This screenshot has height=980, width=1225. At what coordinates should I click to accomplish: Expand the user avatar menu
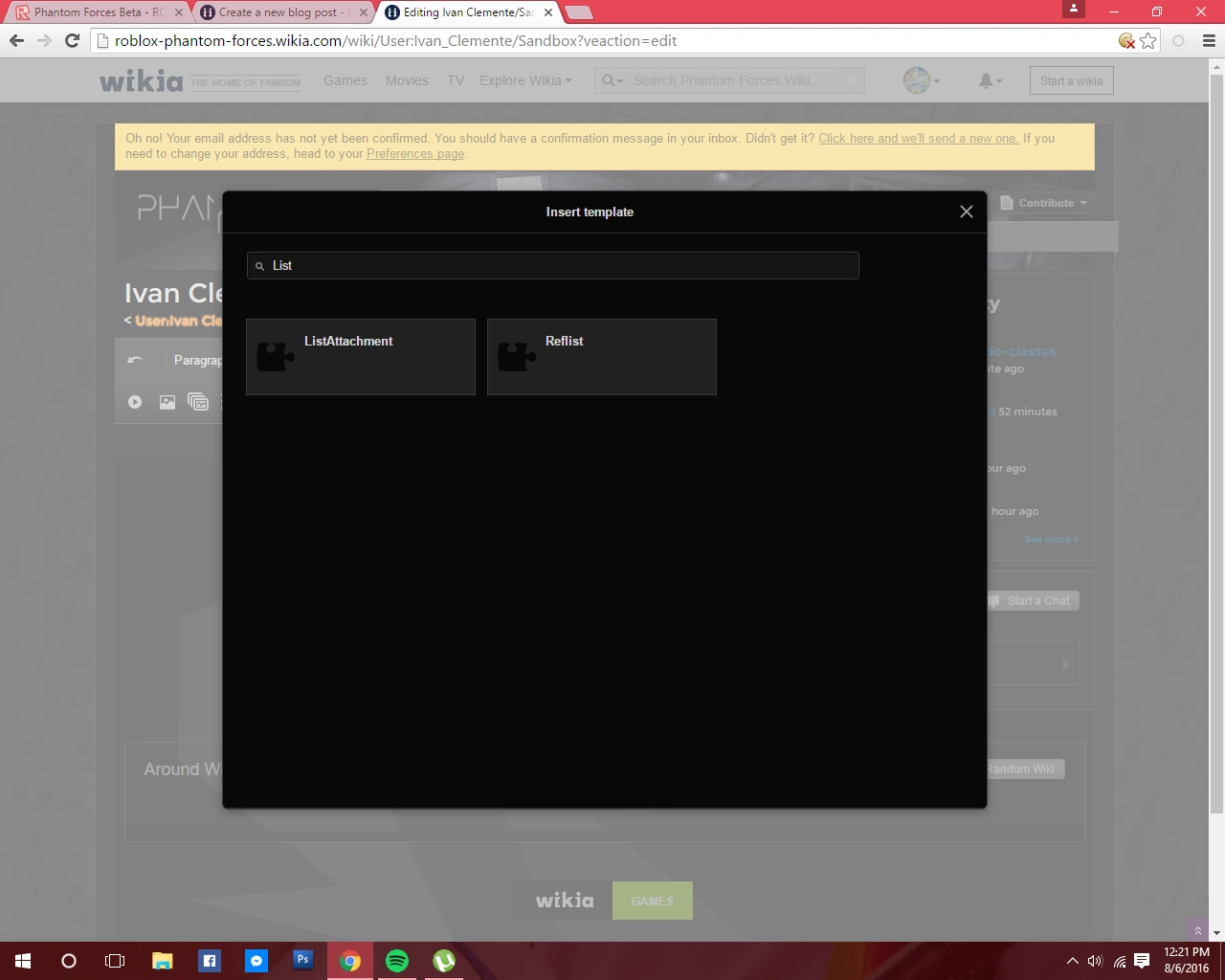point(922,80)
